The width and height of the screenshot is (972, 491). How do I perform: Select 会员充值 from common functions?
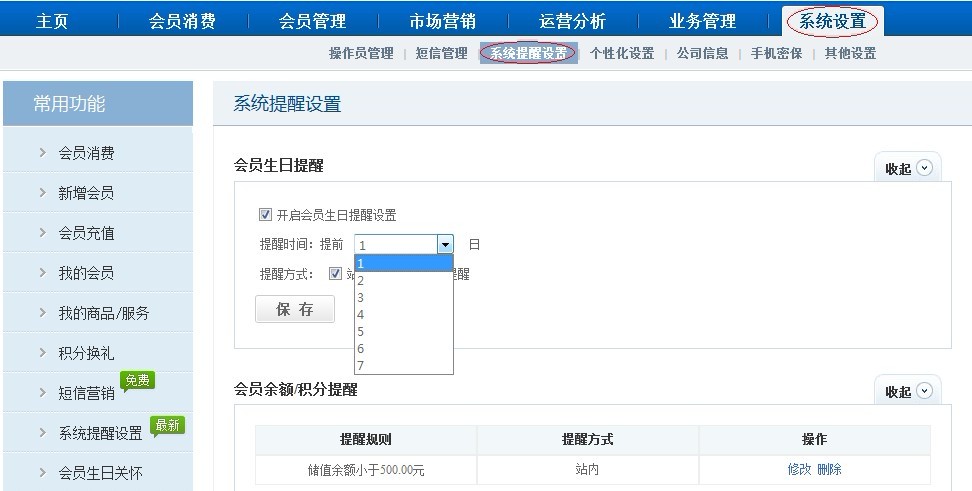click(86, 233)
